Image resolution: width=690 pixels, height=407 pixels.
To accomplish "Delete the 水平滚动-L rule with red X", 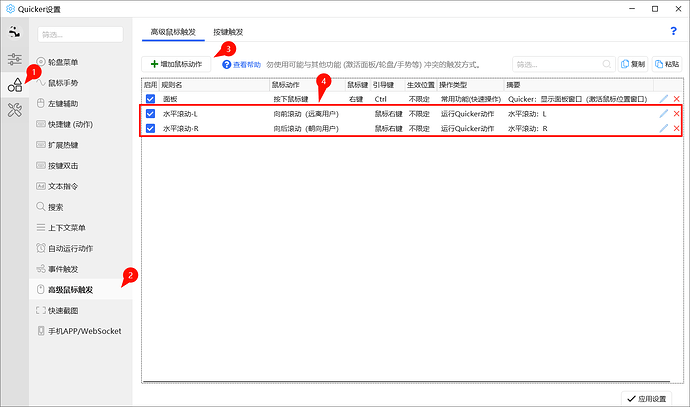I will 677,114.
